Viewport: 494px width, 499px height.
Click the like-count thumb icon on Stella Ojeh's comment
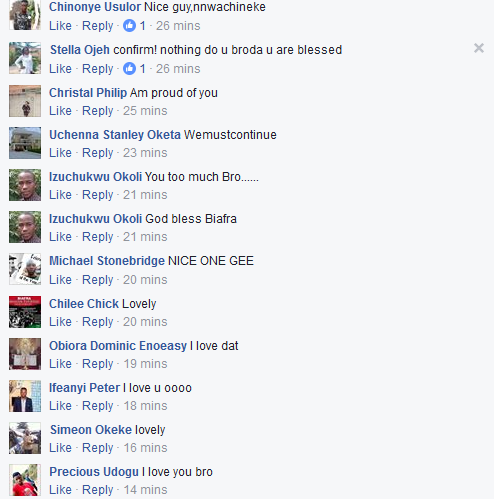(129, 68)
